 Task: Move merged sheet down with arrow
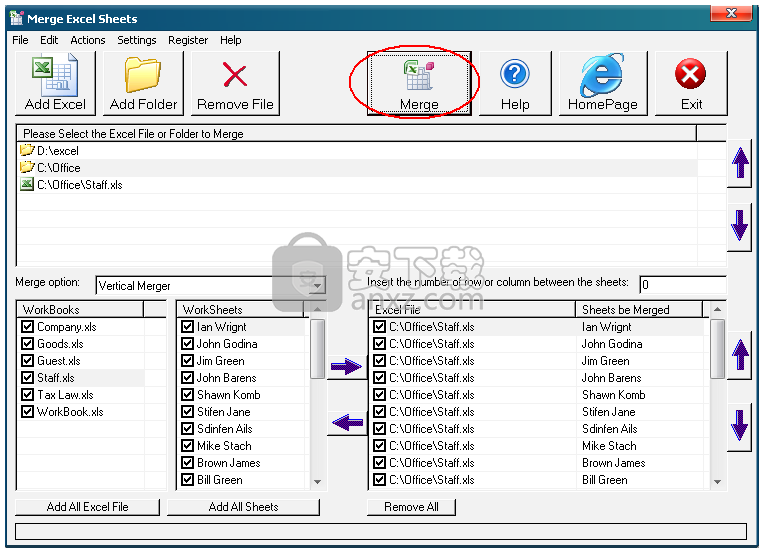(740, 425)
